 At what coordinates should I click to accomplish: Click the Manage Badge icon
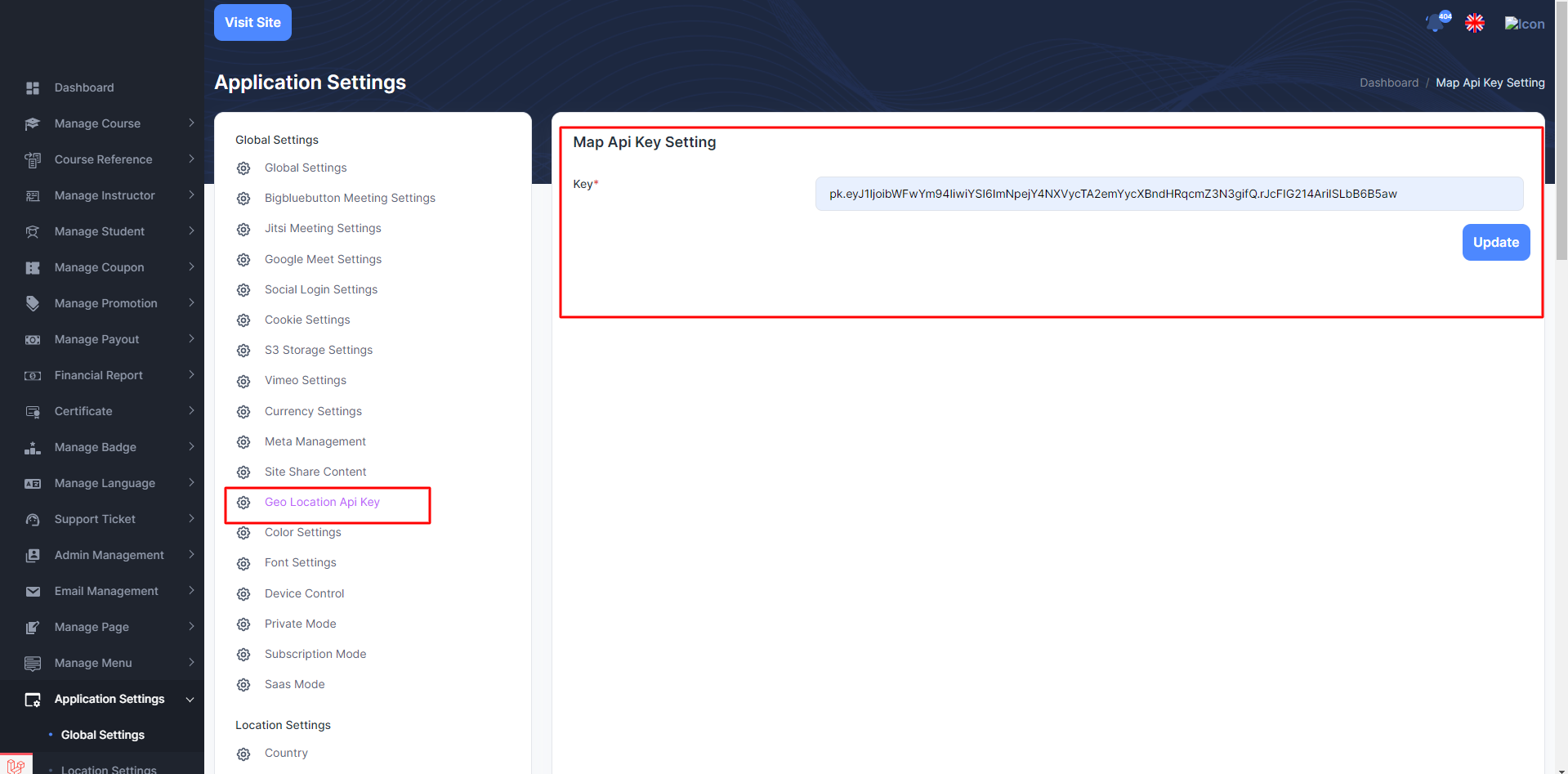point(33,447)
